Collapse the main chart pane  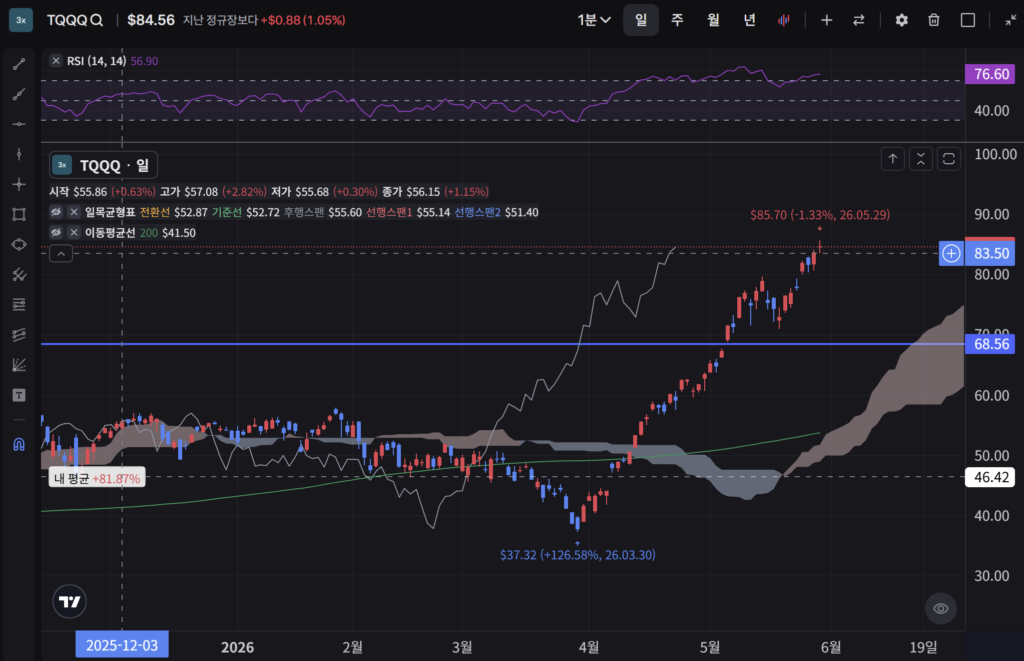[x=921, y=159]
